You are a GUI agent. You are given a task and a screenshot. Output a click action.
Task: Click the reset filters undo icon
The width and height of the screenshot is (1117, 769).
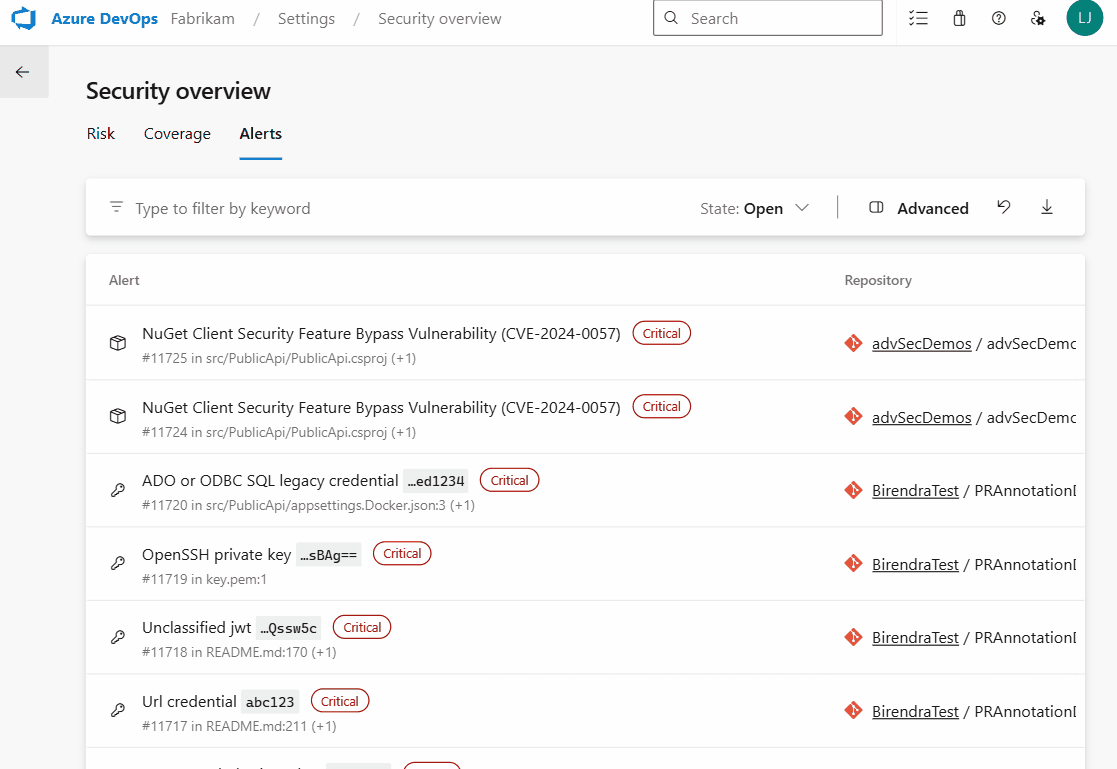(1003, 207)
